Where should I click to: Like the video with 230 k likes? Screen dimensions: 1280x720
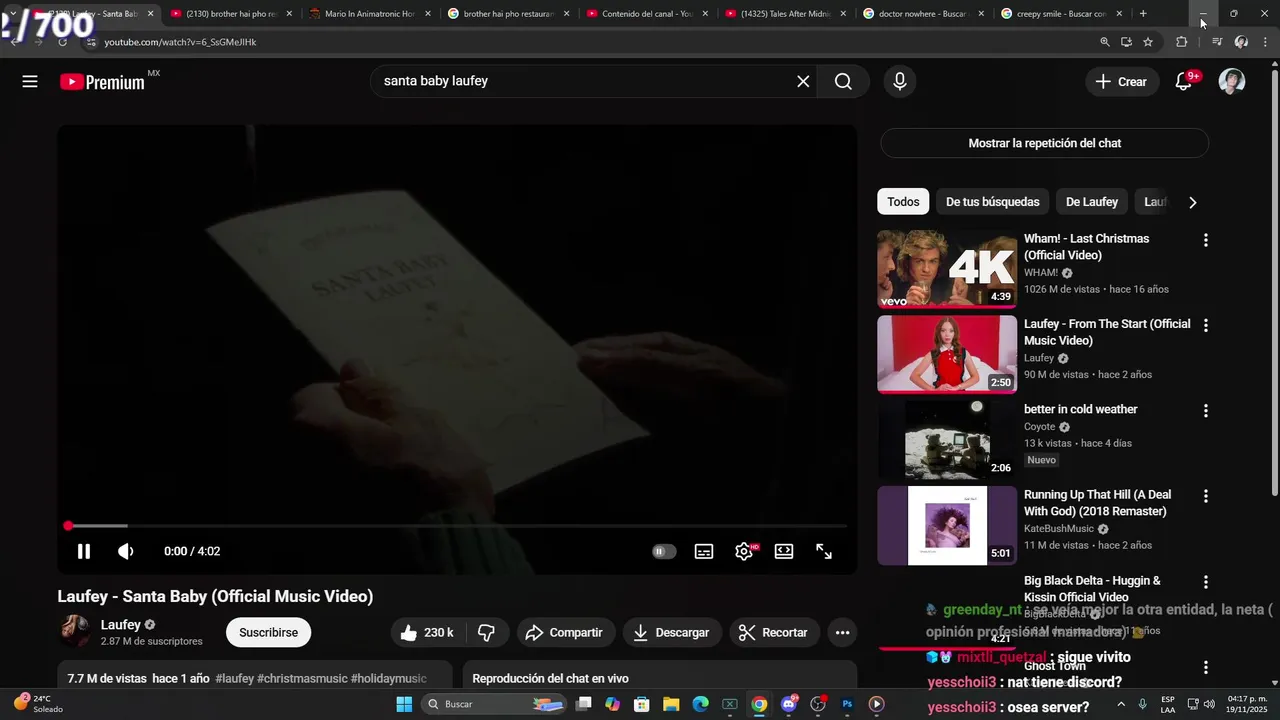tap(427, 632)
